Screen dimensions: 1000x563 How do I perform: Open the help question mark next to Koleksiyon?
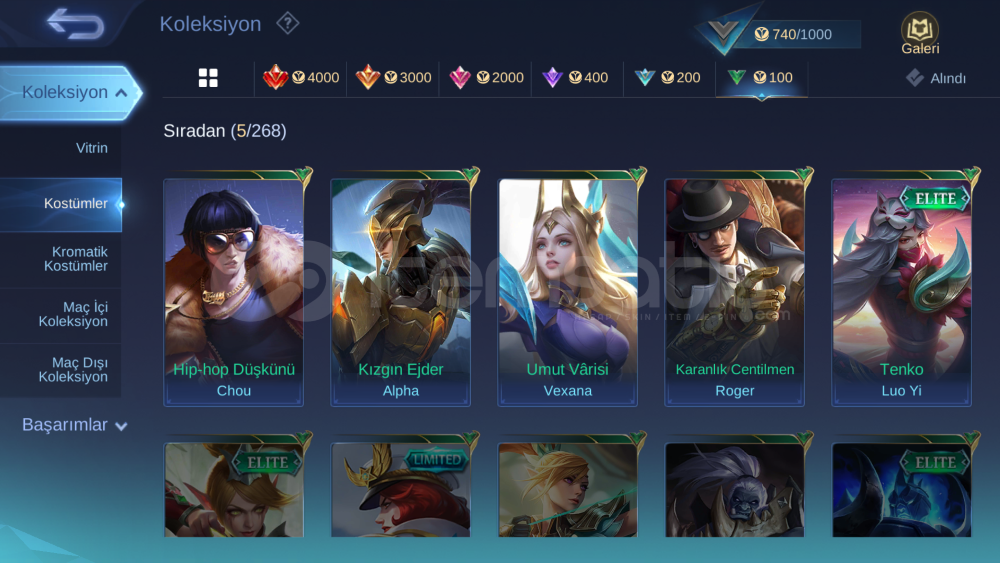(x=288, y=24)
